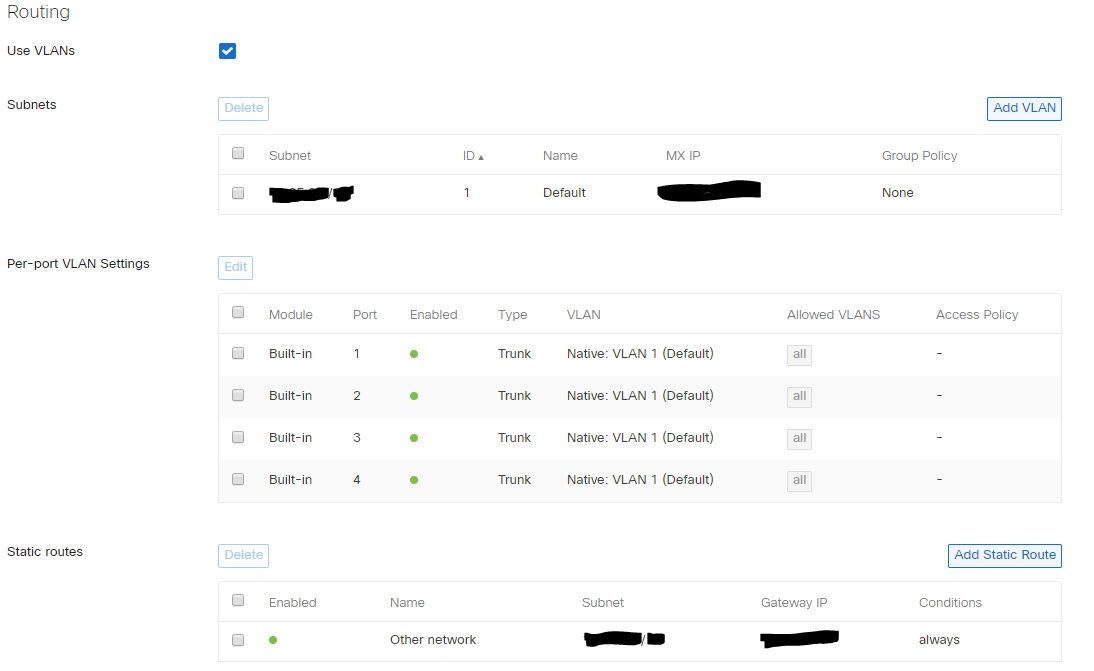Check the checkbox for port 1 row
Viewport: 1094px width, 671px height.
[x=237, y=353]
